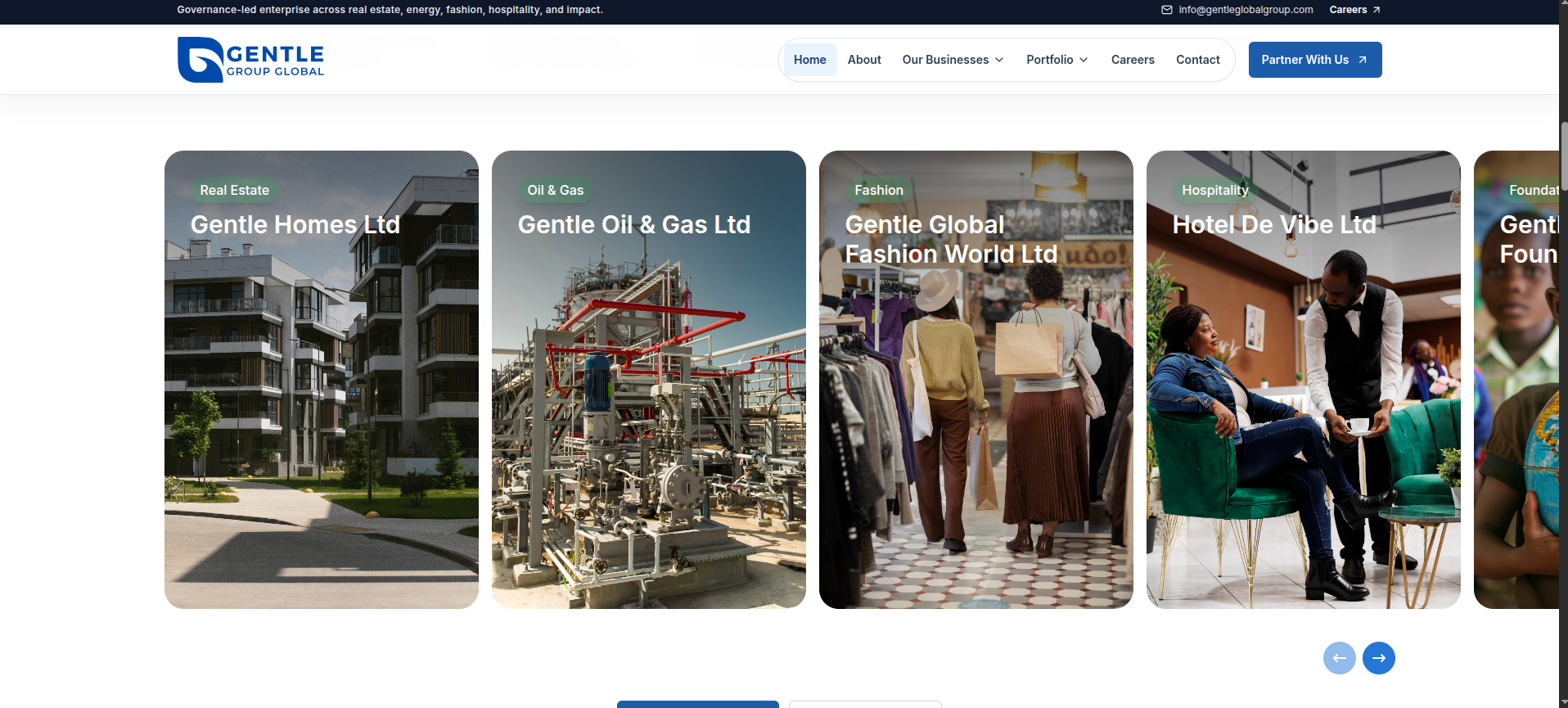This screenshot has height=708, width=1568.
Task: Click info@gentleglobalgroup.com email link
Action: pyautogui.click(x=1246, y=10)
